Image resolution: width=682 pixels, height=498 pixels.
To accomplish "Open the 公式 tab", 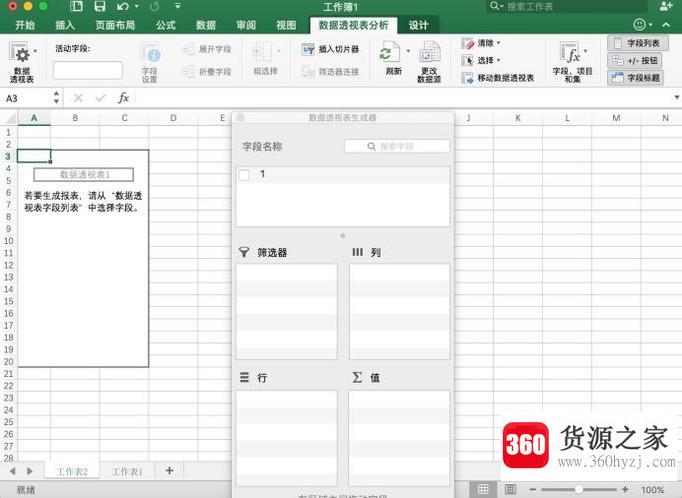I will click(166, 25).
